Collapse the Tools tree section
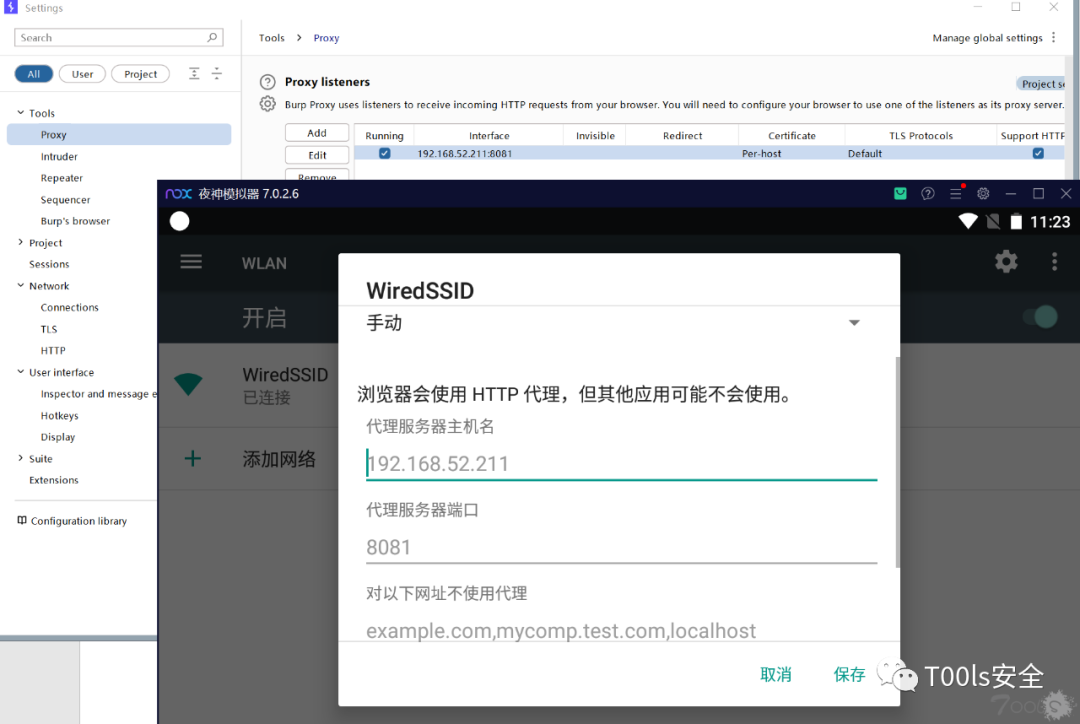Viewport: 1080px width, 724px height. coord(21,112)
